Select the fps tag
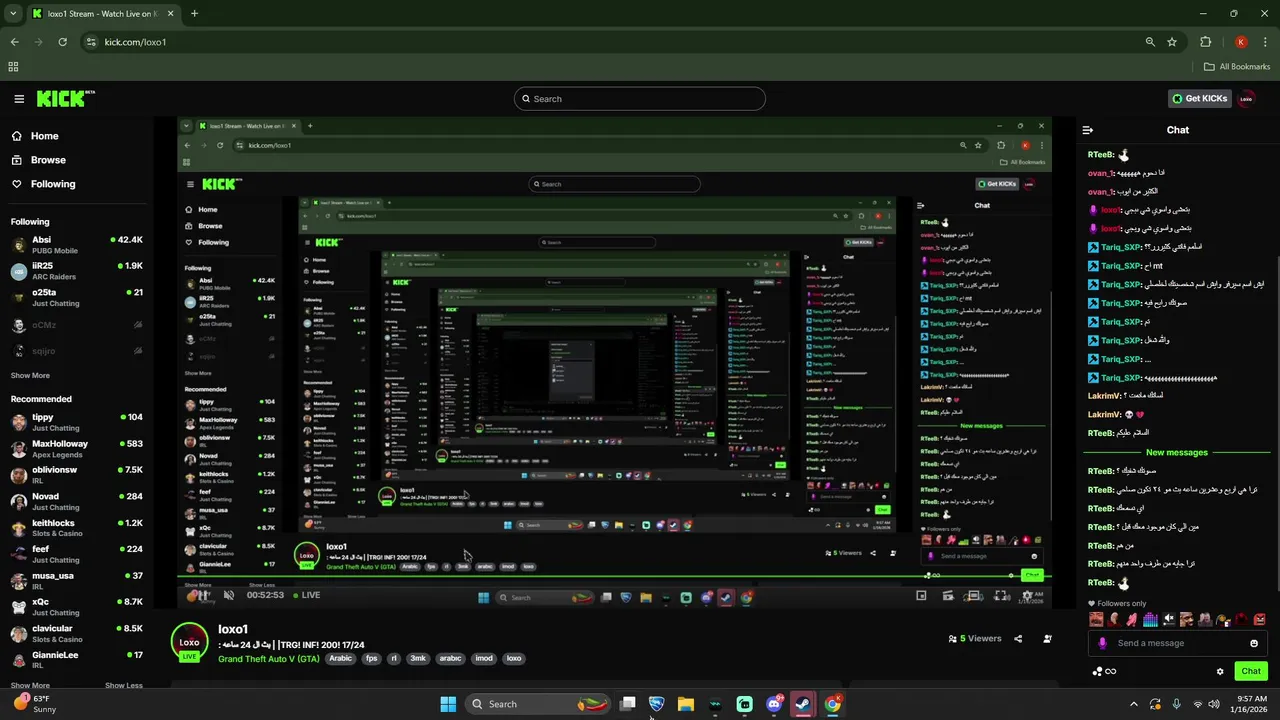 371,659
